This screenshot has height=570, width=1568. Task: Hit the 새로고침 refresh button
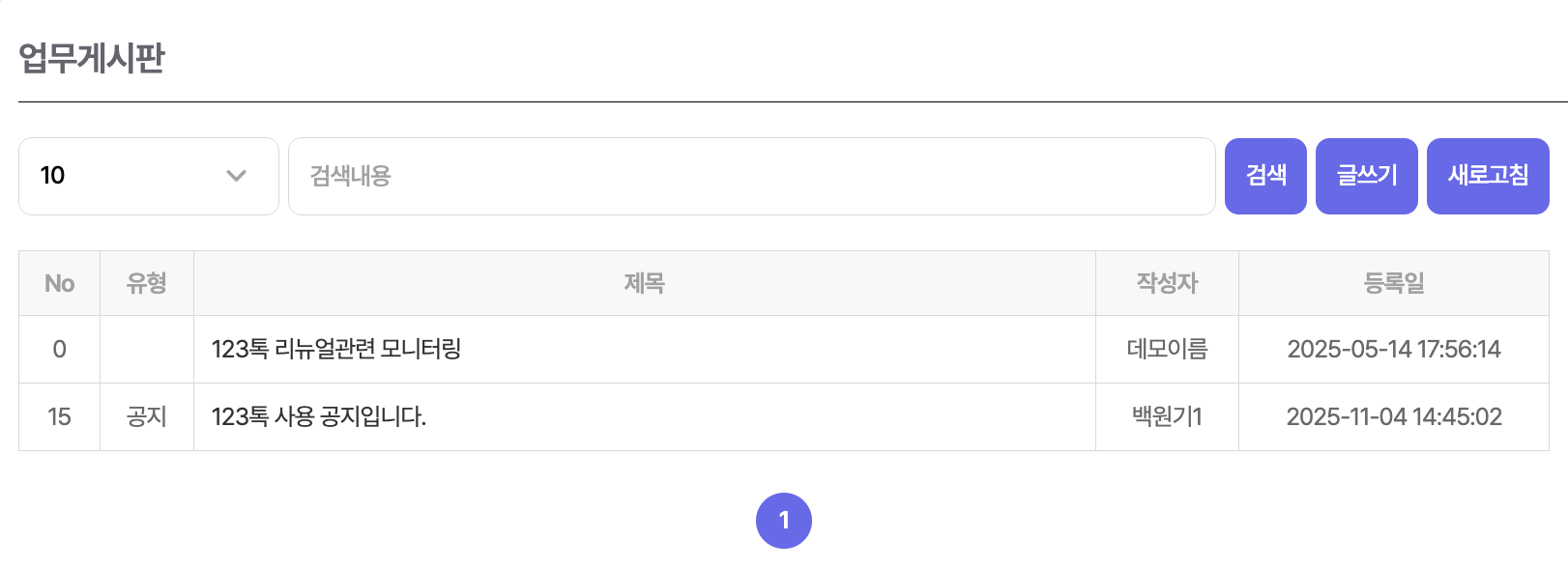[x=1487, y=176]
